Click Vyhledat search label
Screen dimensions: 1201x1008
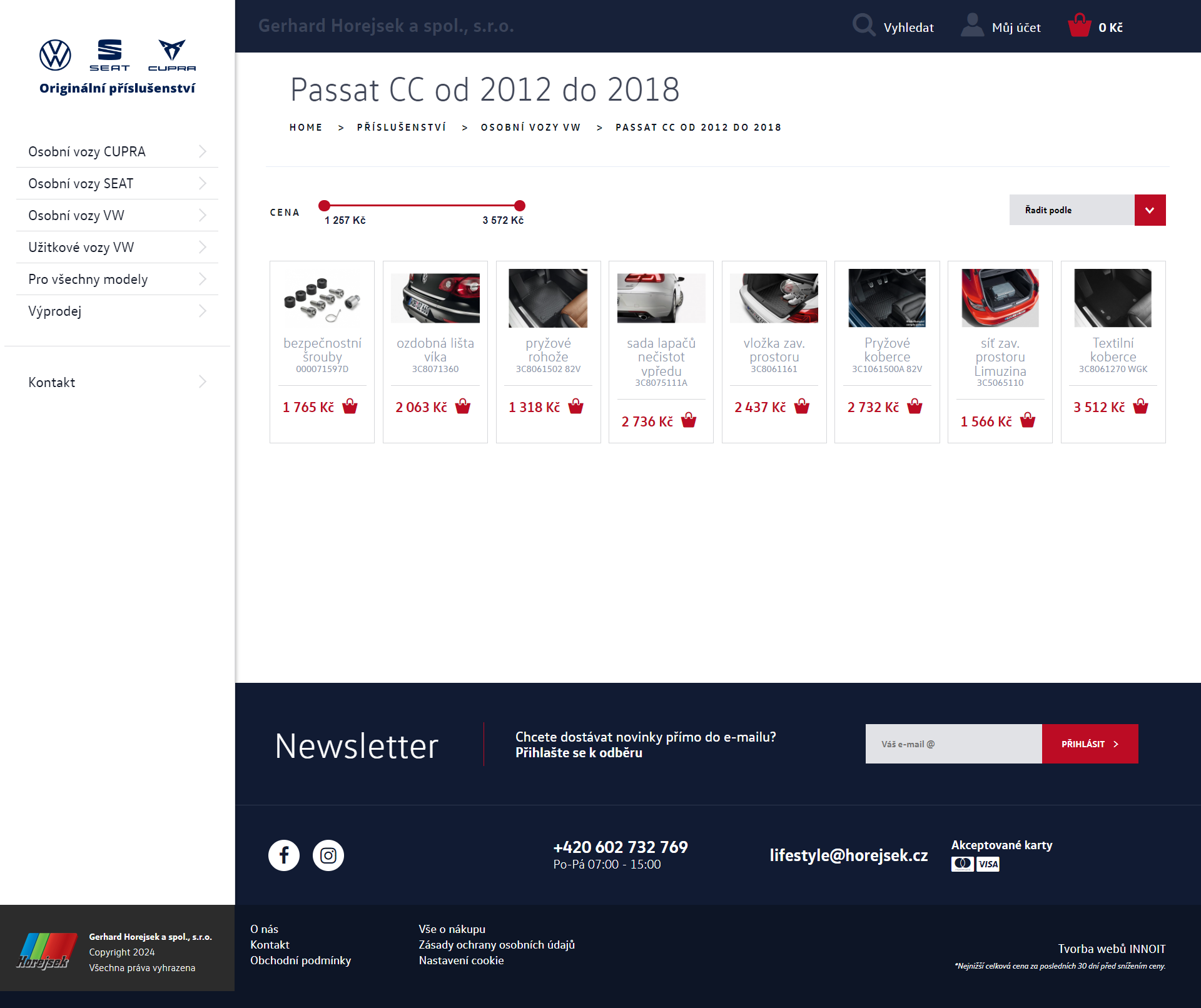tap(908, 28)
